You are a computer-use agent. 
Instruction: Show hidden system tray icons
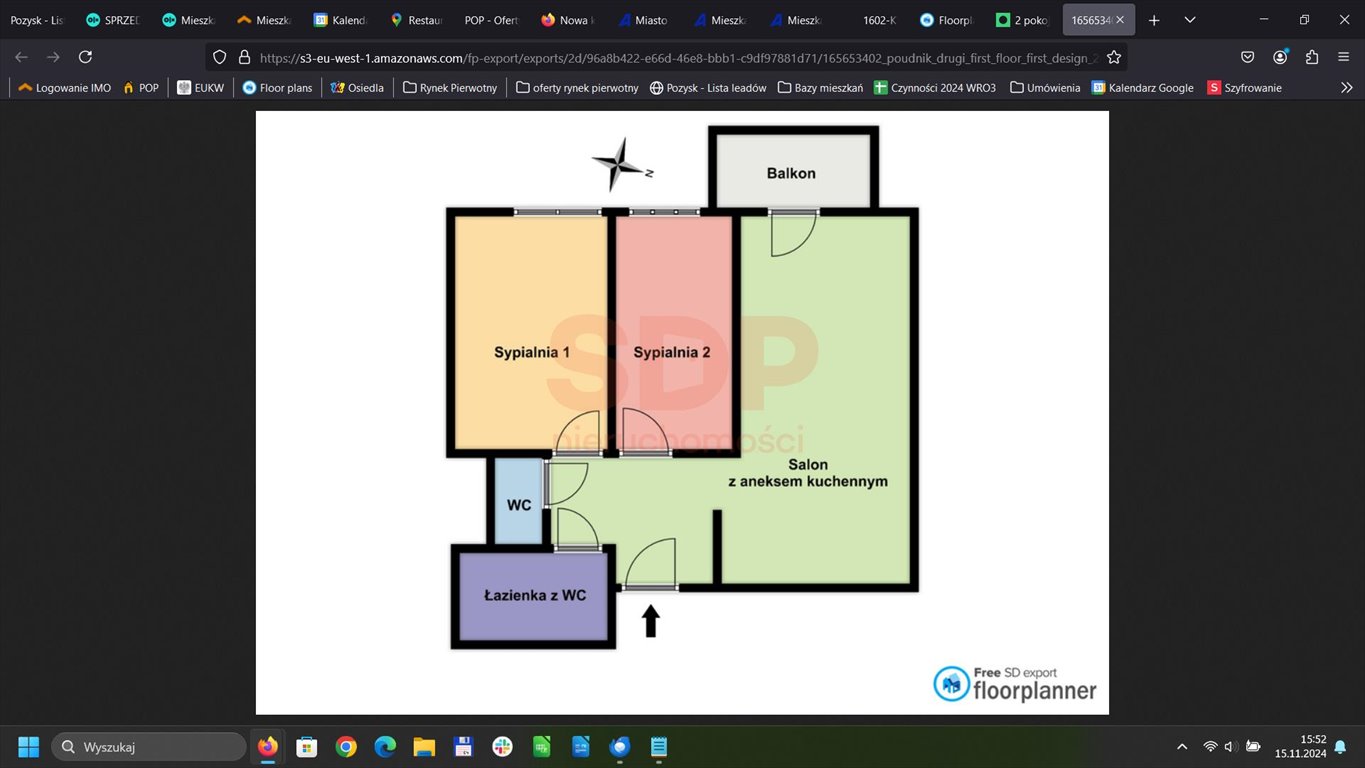coord(1182,747)
